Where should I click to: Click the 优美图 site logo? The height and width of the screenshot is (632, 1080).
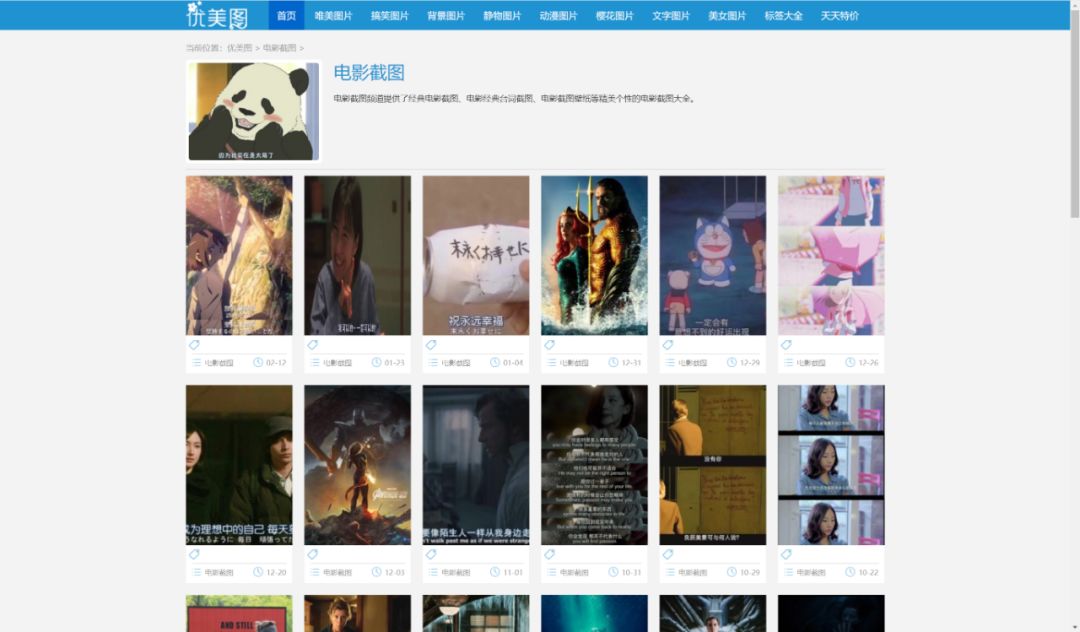(x=217, y=14)
